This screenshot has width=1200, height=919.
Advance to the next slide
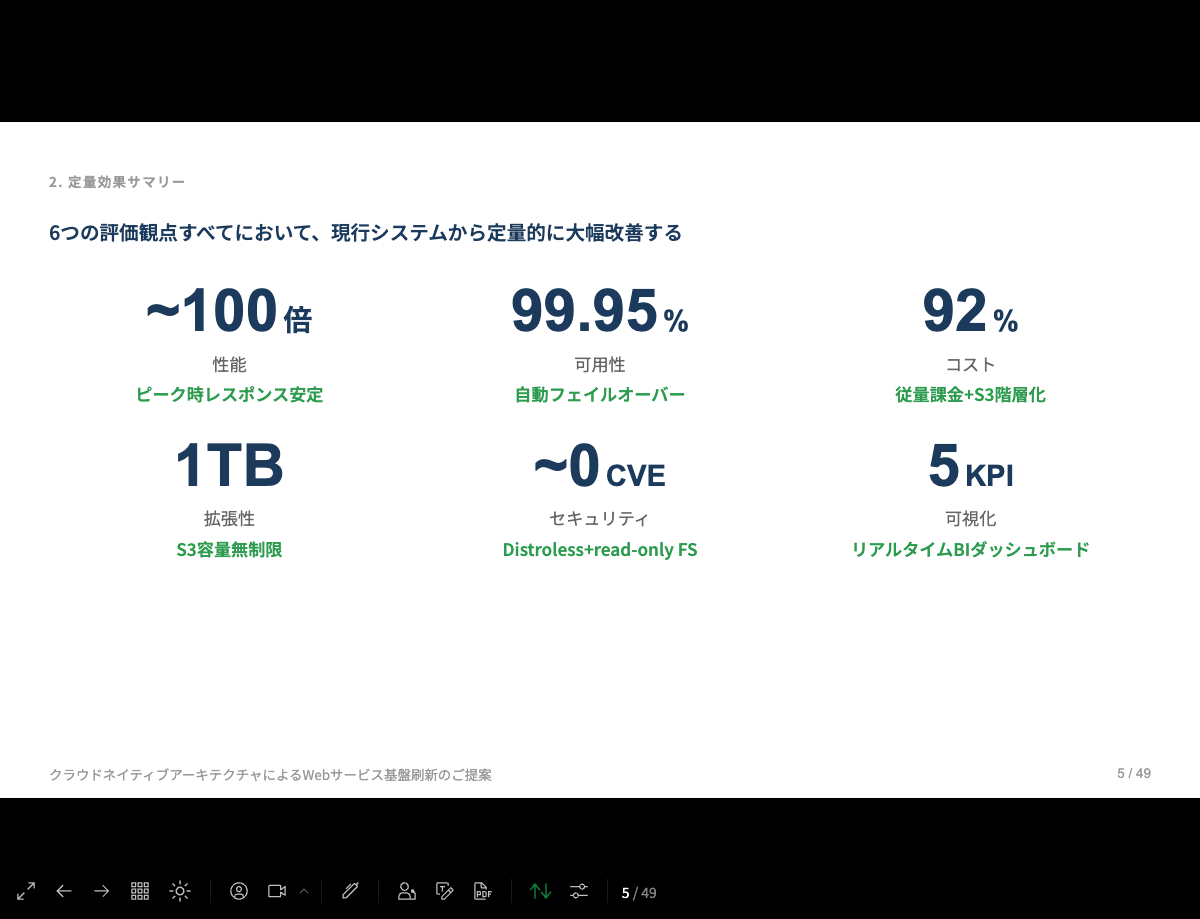click(101, 890)
